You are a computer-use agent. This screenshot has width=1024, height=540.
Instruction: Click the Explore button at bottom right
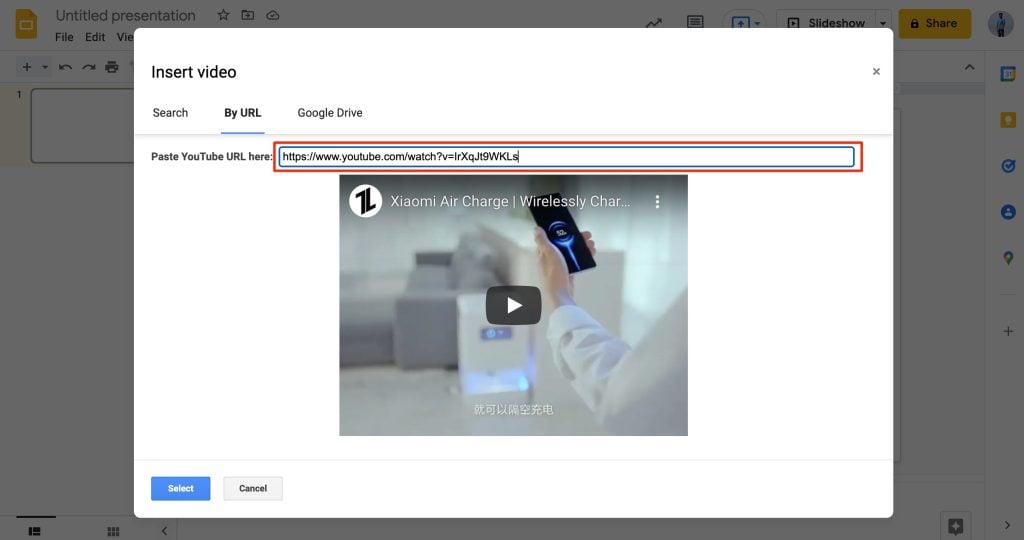[955, 526]
